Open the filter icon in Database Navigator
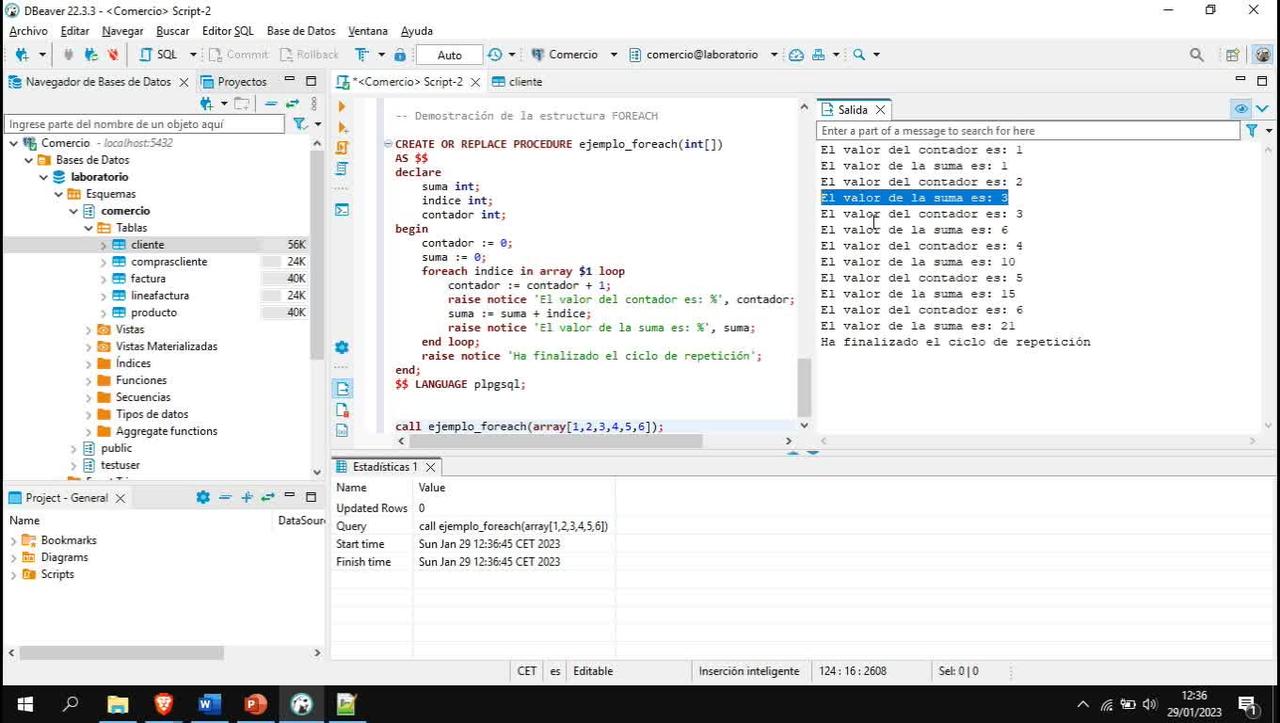Screen dimensions: 1280x723 click(300, 123)
